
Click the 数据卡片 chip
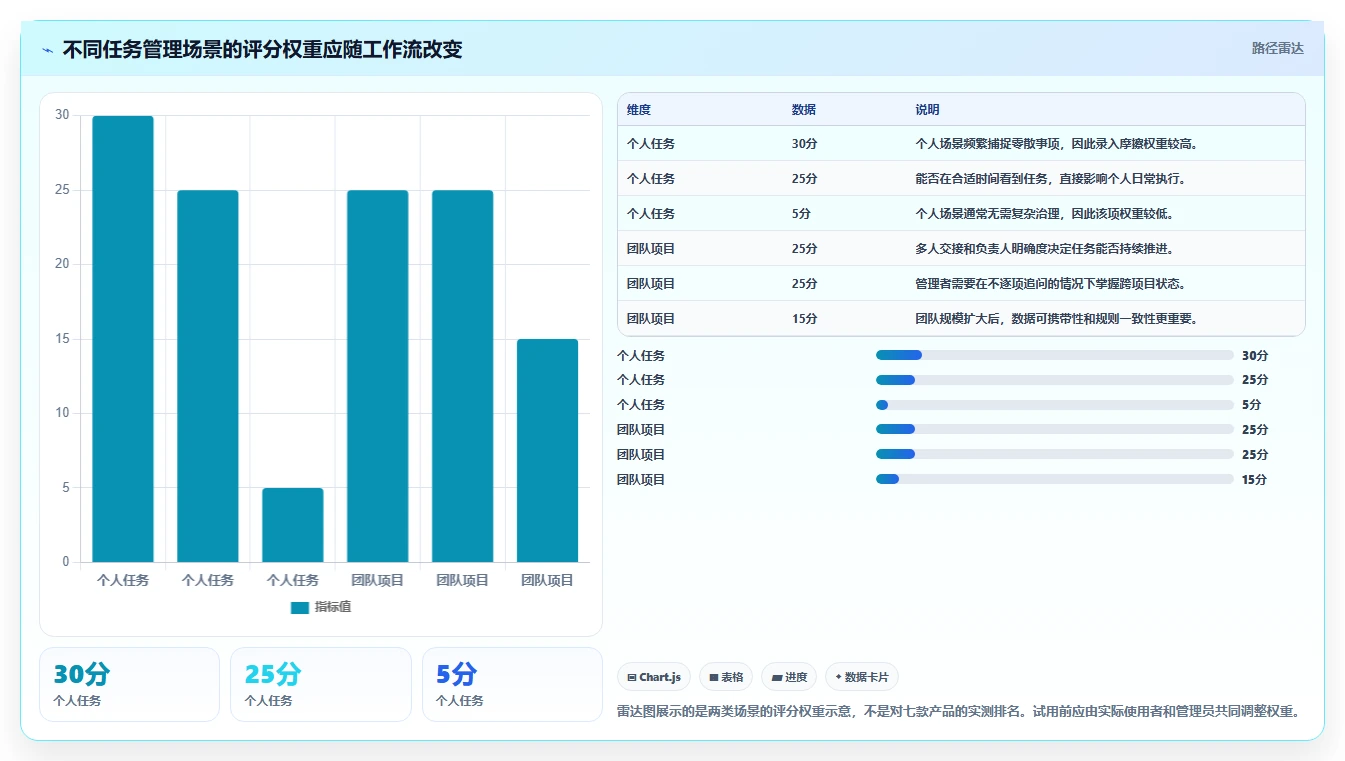[861, 677]
